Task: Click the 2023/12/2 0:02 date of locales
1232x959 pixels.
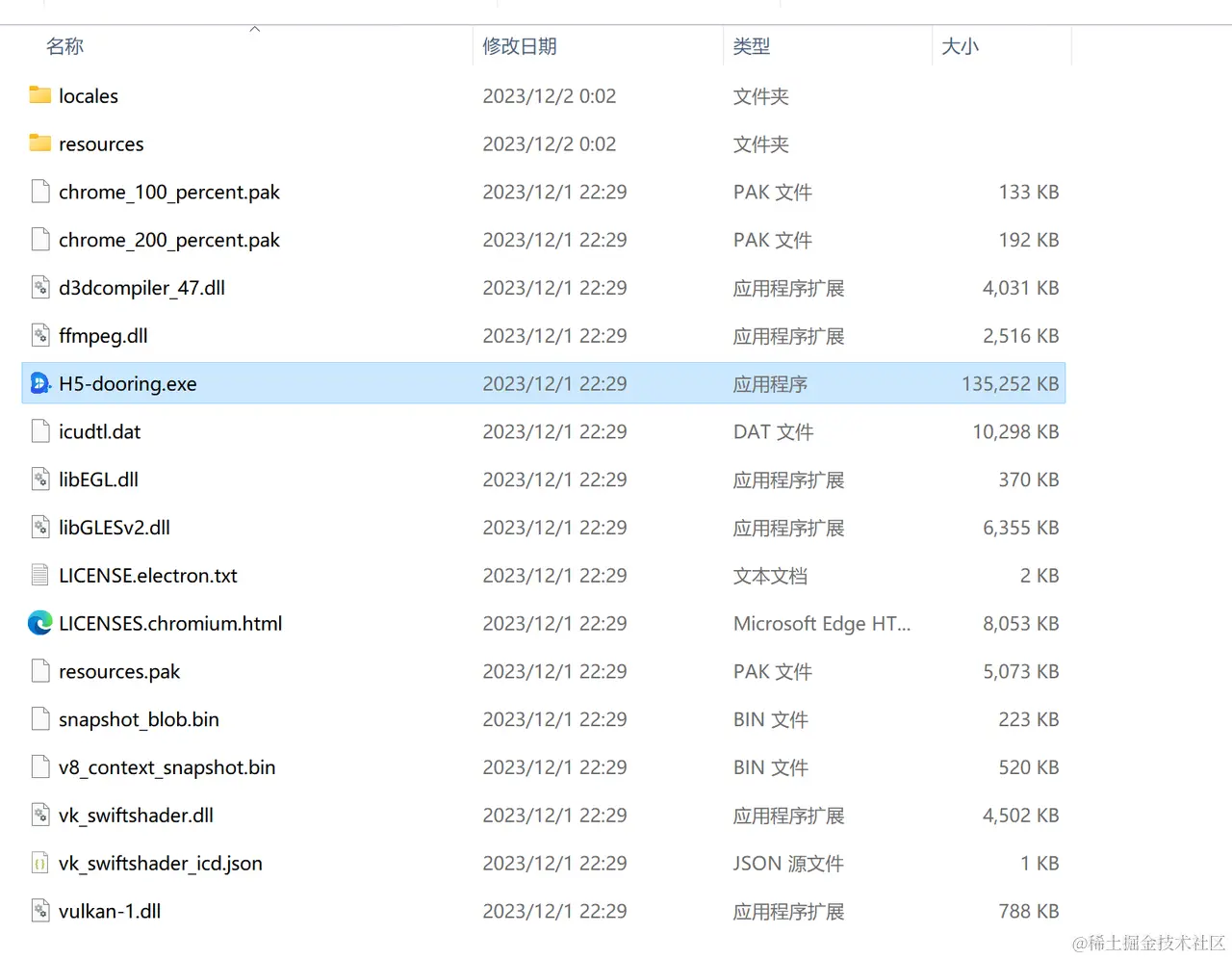Action: coord(549,96)
